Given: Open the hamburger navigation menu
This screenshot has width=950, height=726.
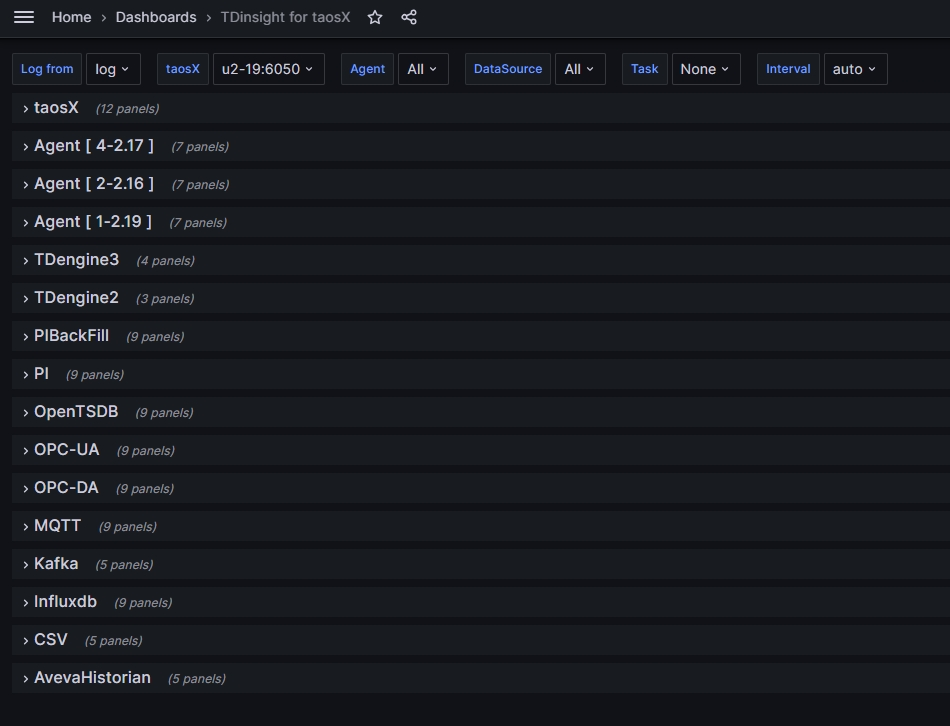Looking at the screenshot, I should (x=24, y=17).
